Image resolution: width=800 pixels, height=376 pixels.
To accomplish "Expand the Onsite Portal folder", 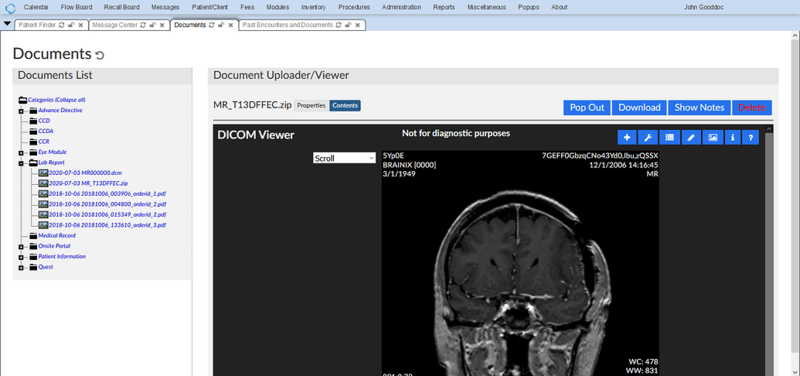I will pos(21,246).
